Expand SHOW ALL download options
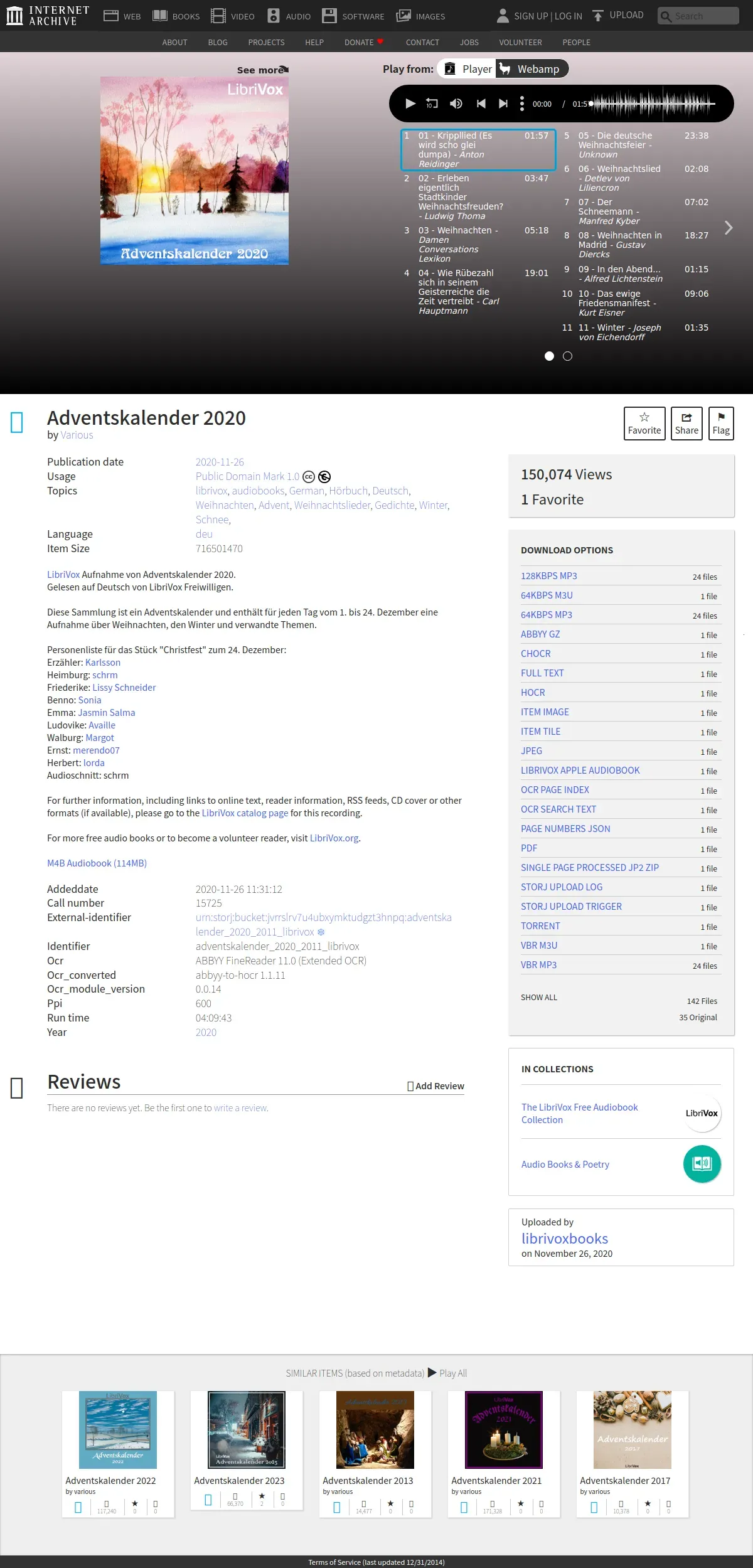The height and width of the screenshot is (1568, 753). [x=539, y=998]
